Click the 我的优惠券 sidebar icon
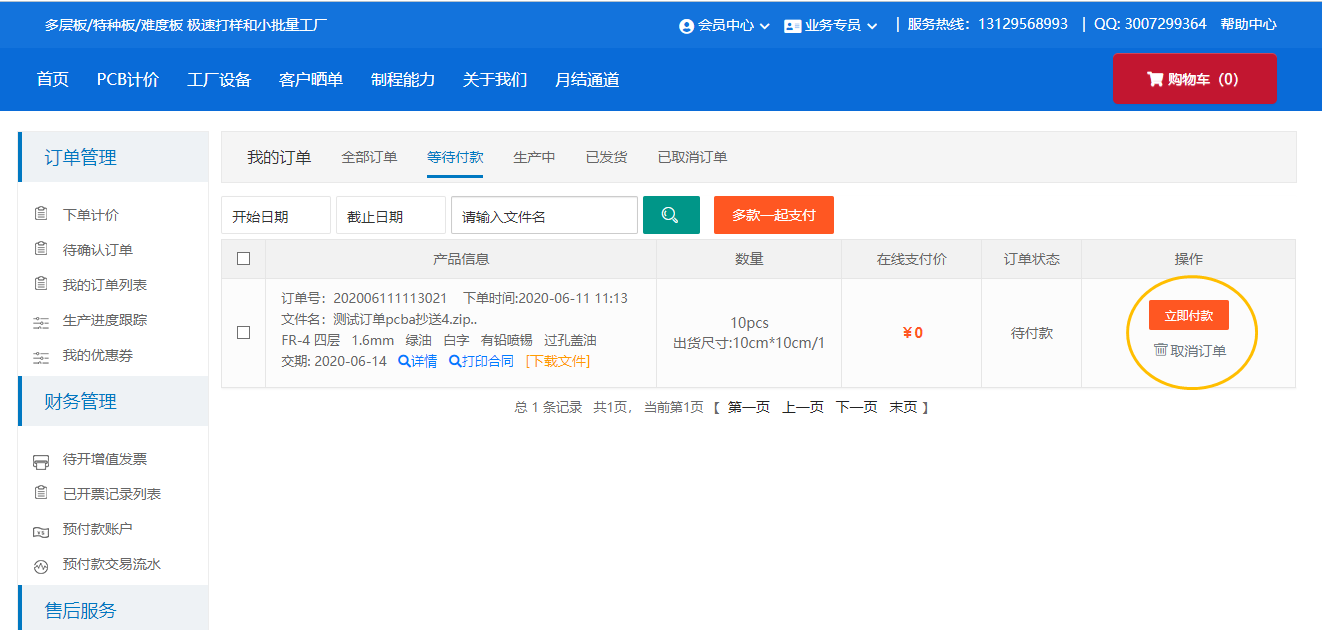 point(41,356)
